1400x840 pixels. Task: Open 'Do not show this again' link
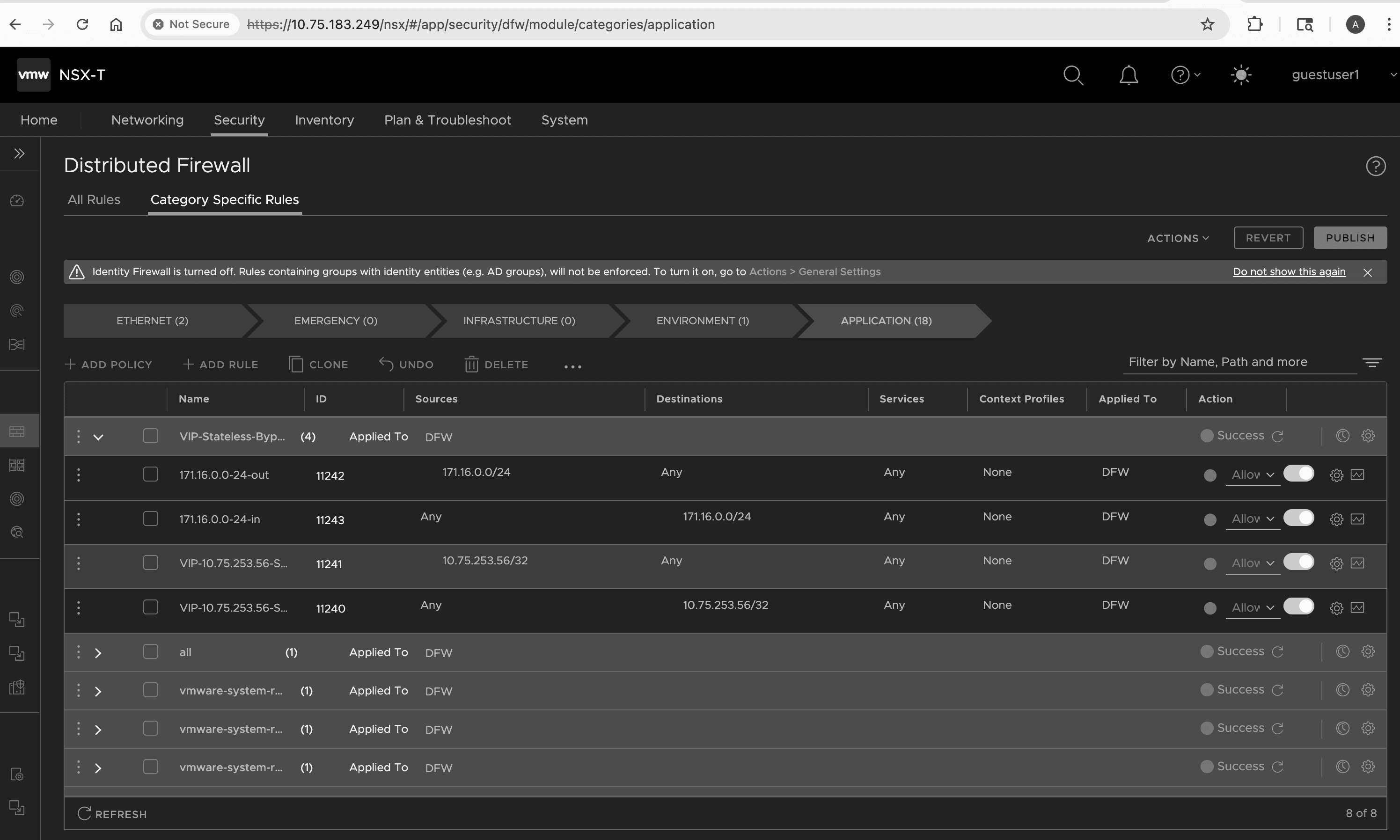tap(1289, 272)
